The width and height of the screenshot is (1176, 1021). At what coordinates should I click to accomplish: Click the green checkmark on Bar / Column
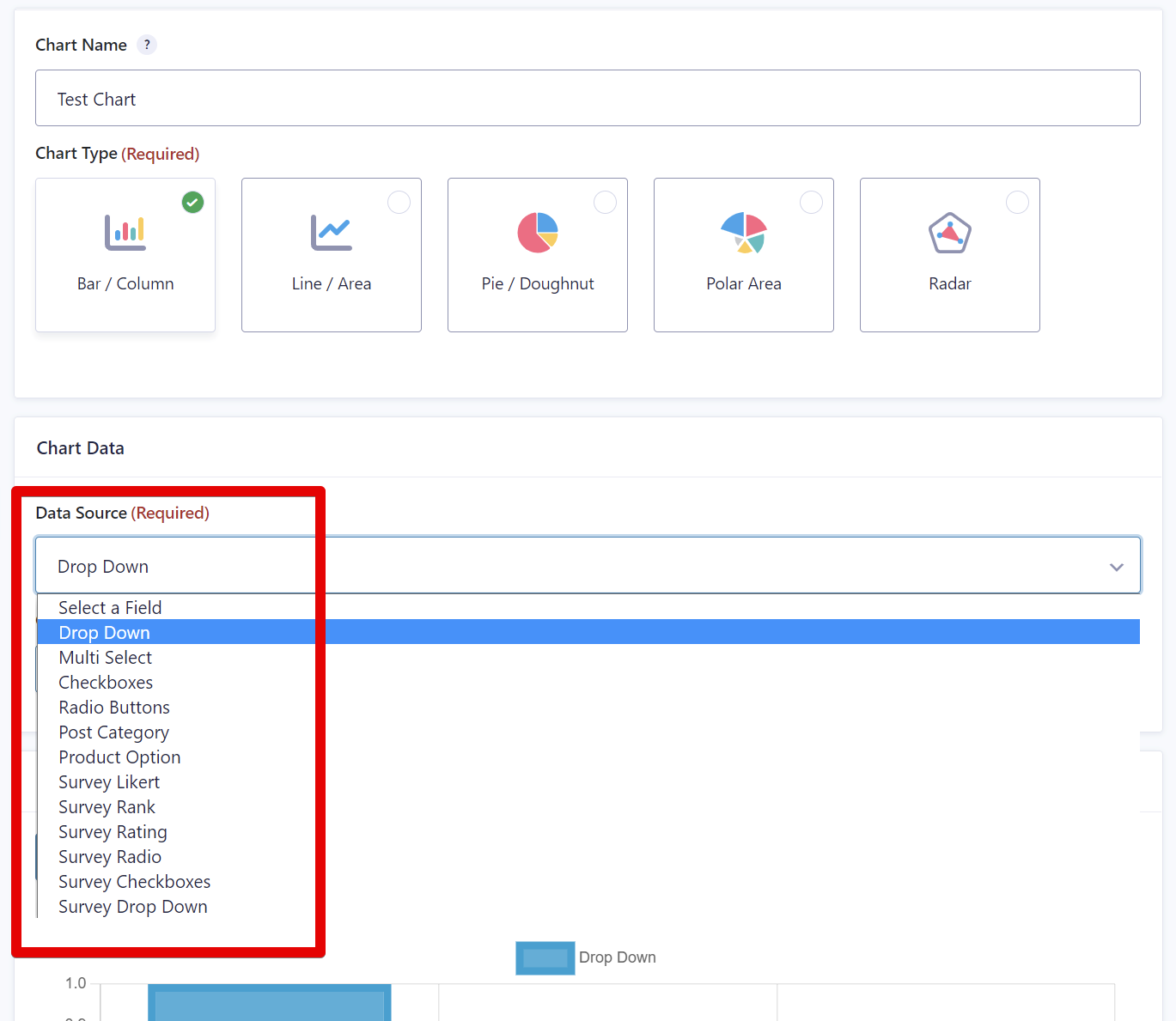pyautogui.click(x=193, y=203)
